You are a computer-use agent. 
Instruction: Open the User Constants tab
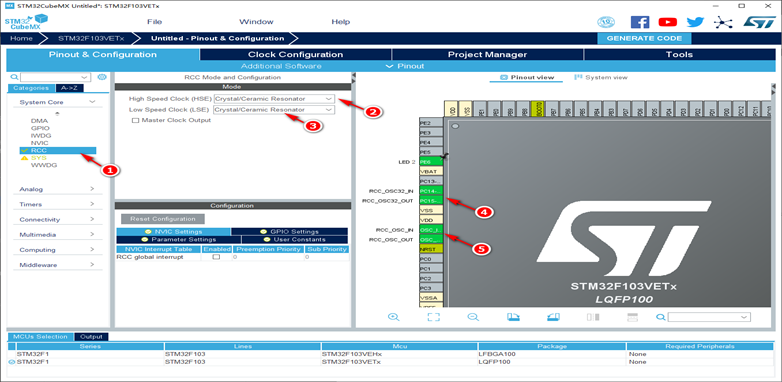click(295, 239)
